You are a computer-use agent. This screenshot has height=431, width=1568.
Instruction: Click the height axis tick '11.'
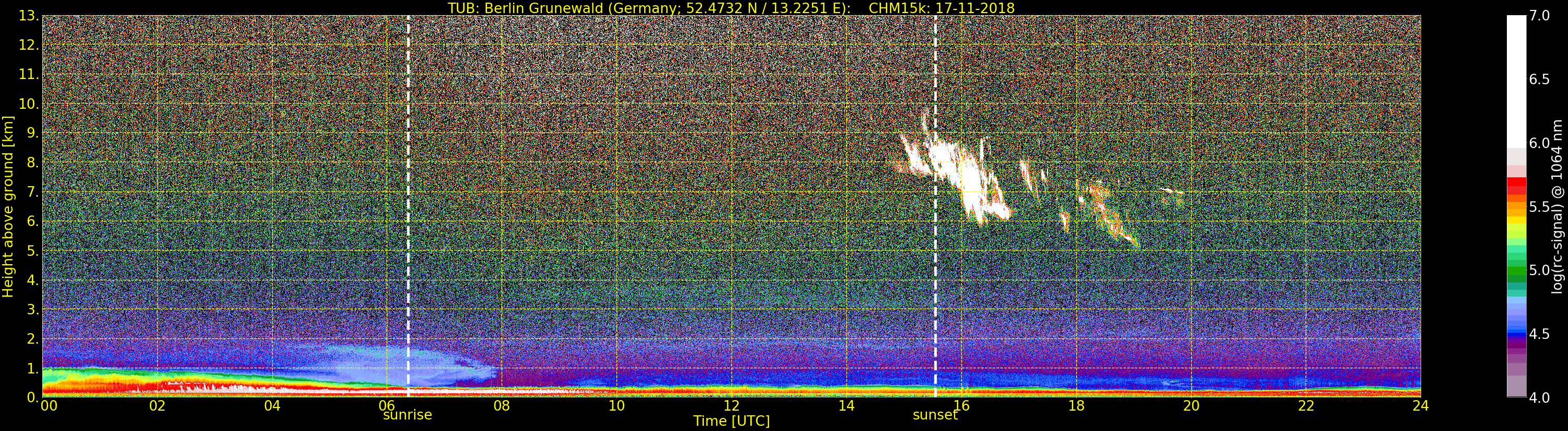[29, 74]
